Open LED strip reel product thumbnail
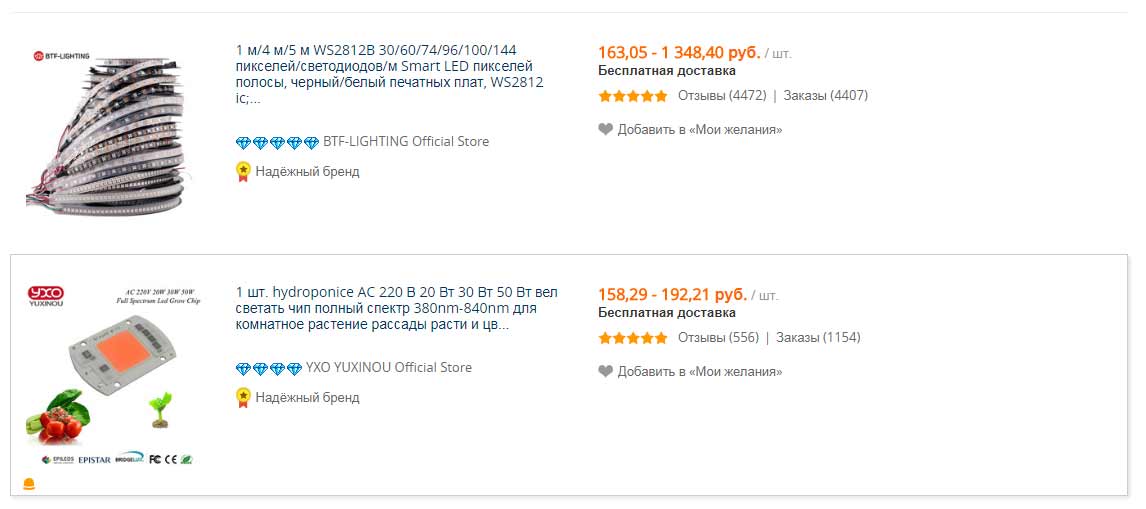 point(107,128)
